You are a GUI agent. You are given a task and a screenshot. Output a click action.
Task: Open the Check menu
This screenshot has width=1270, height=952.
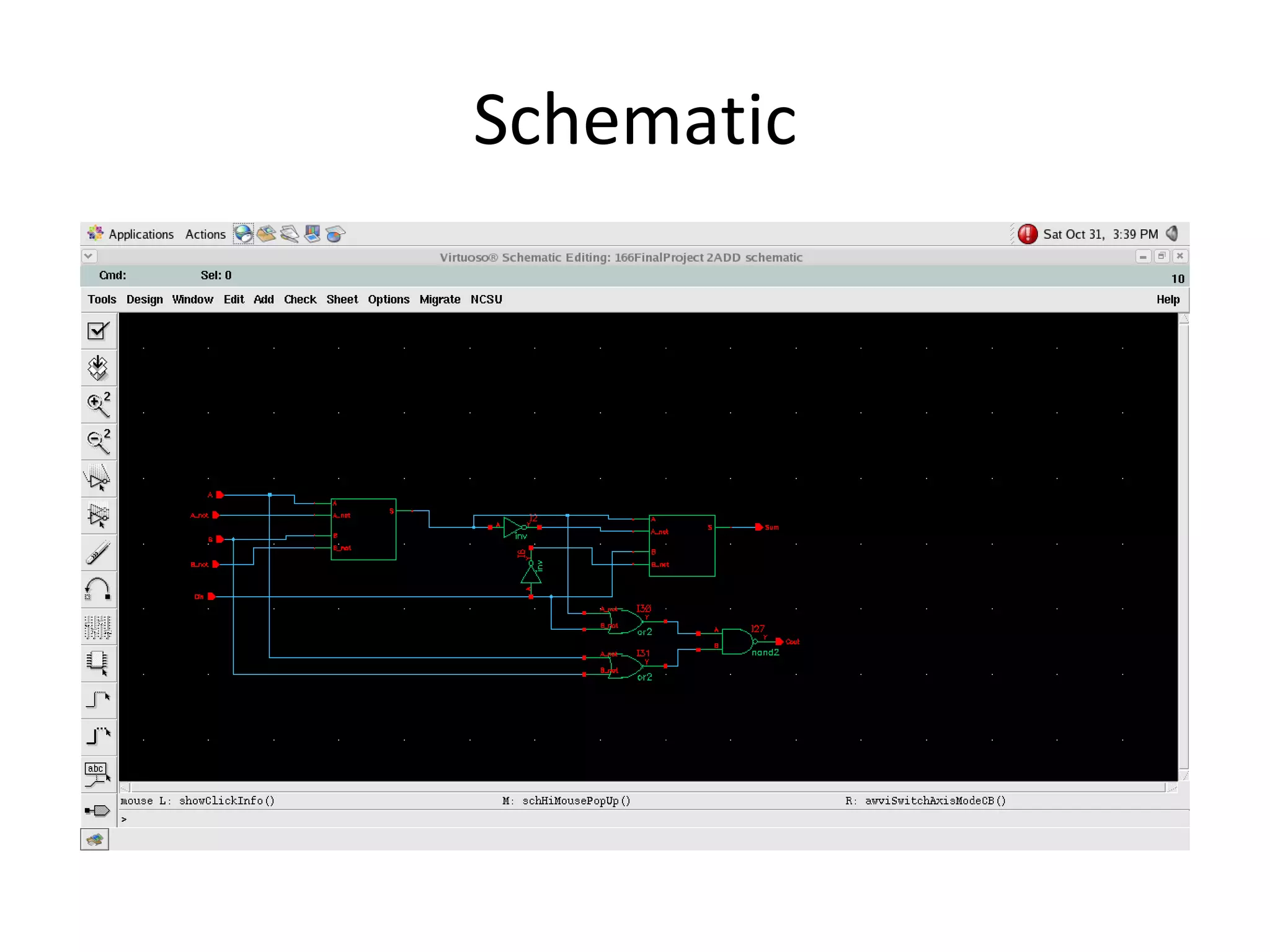point(300,299)
